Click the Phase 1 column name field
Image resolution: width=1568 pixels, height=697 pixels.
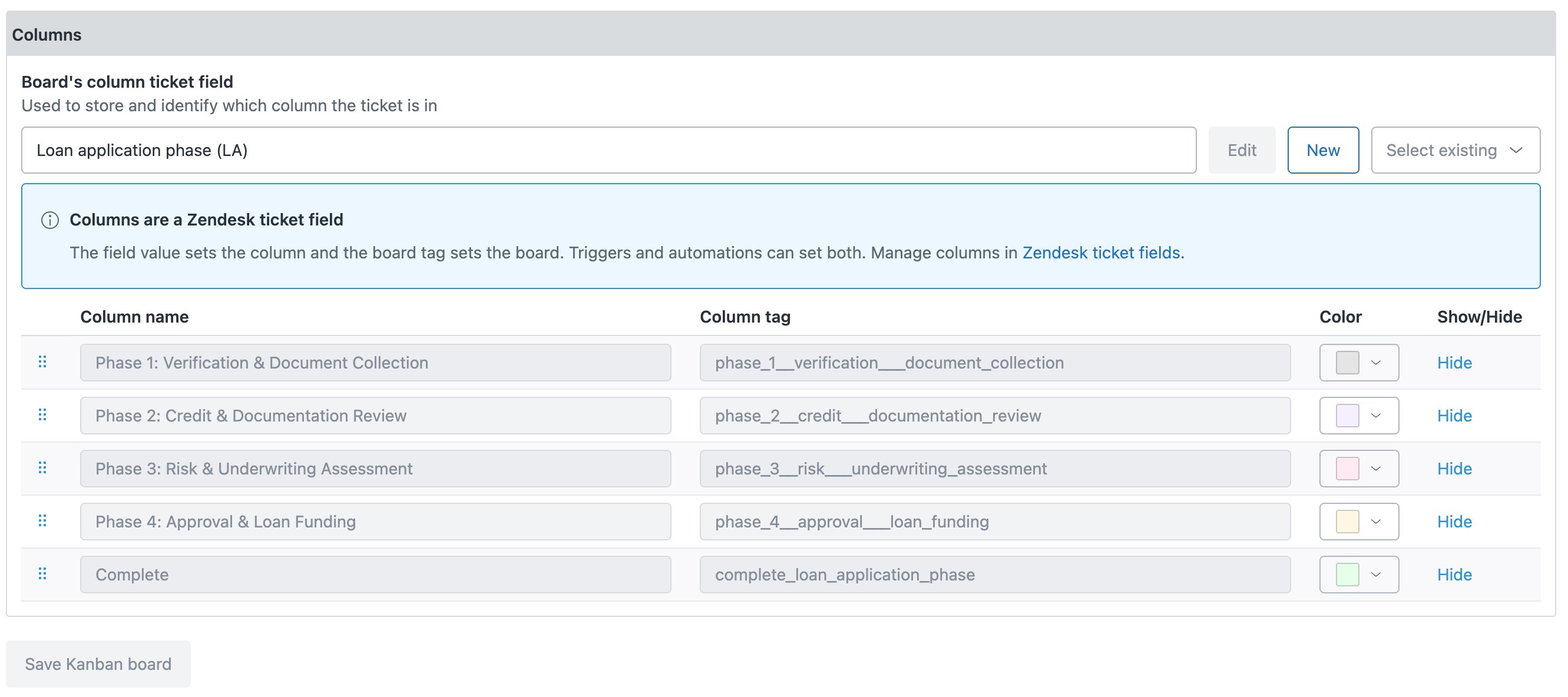click(376, 363)
